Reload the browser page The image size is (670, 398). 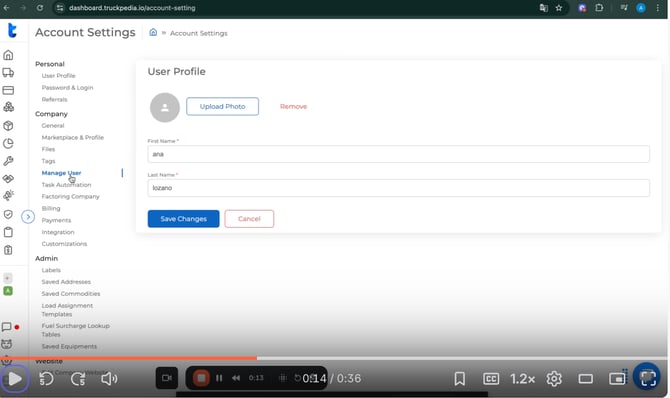[x=39, y=8]
